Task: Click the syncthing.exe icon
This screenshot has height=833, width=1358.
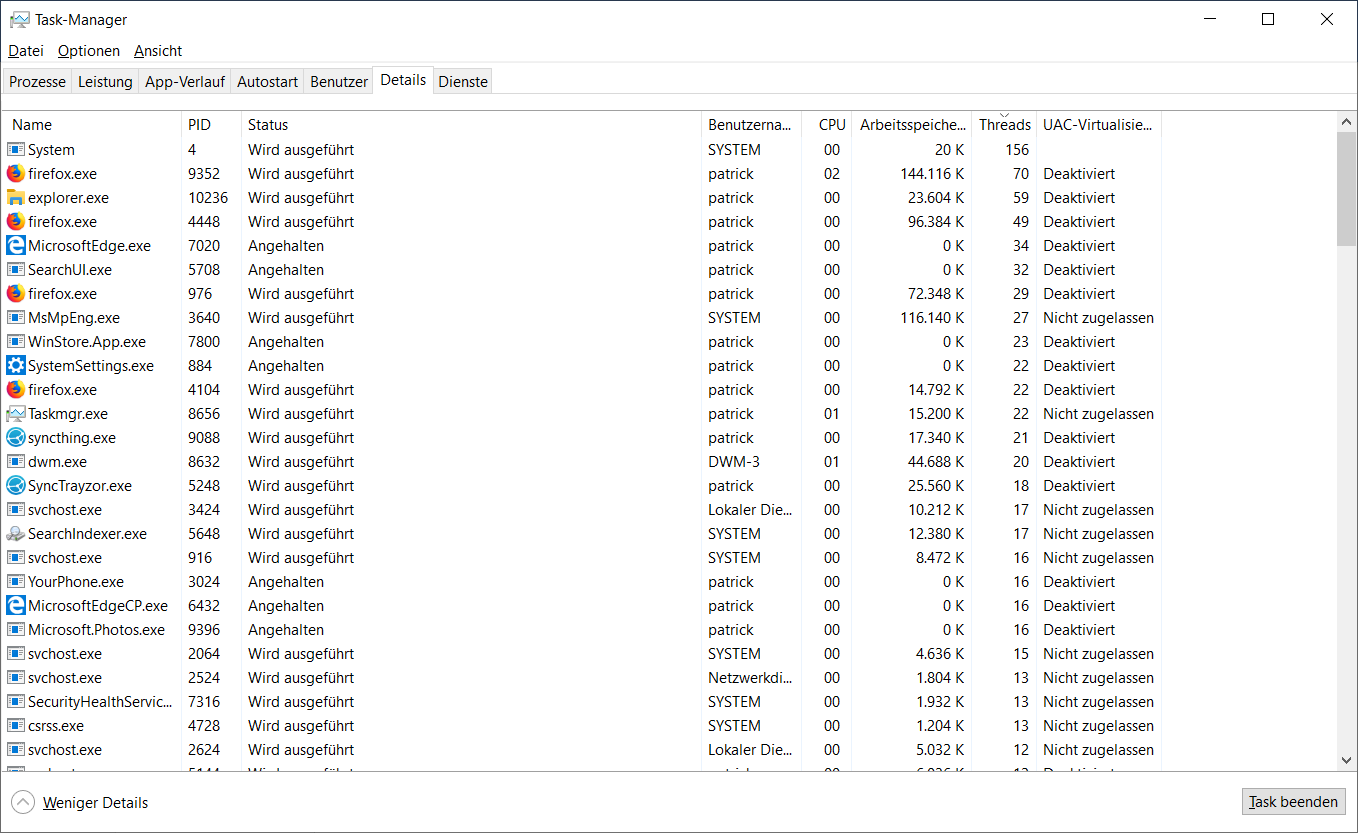Action: click(16, 437)
